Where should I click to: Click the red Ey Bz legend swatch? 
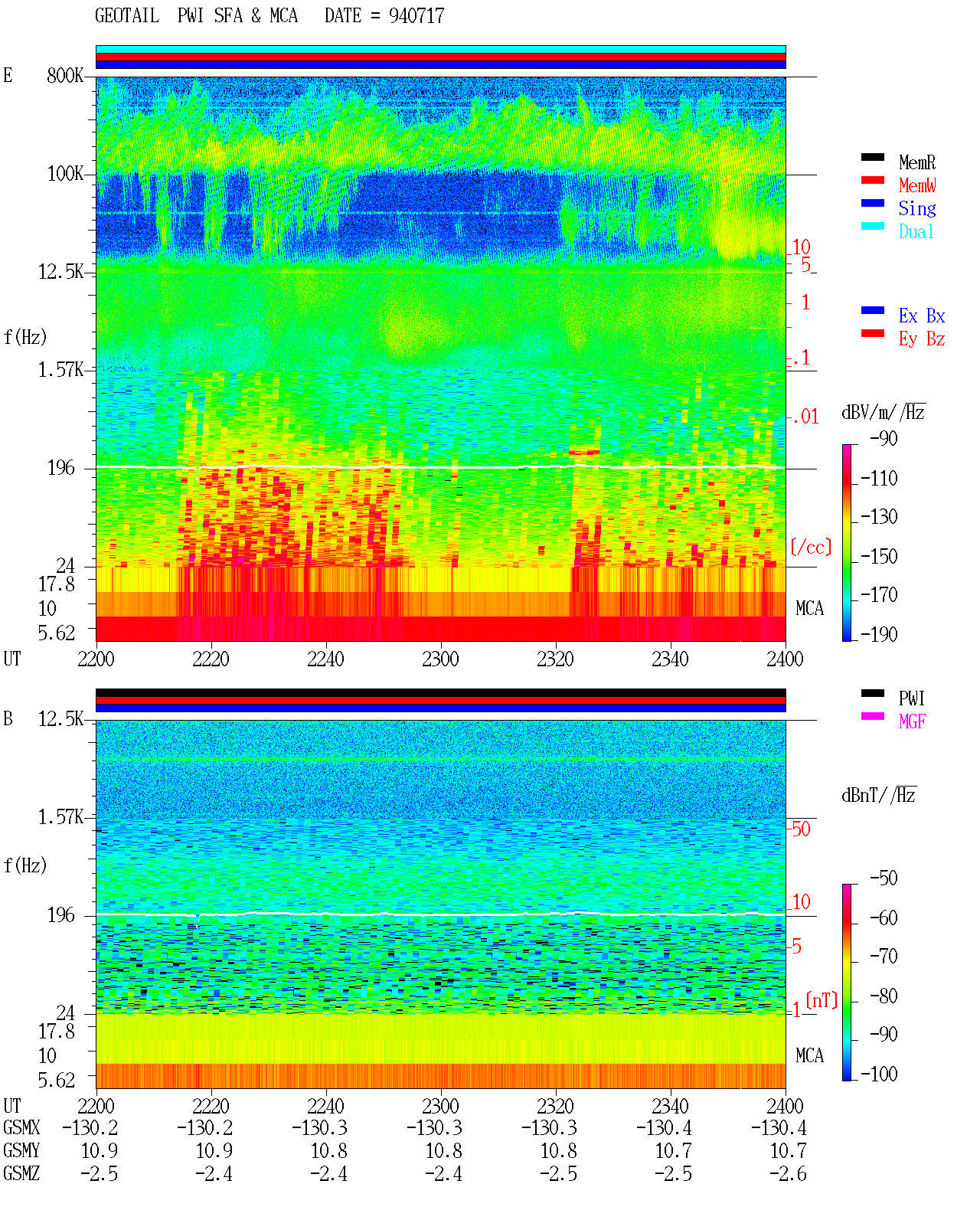click(x=872, y=333)
